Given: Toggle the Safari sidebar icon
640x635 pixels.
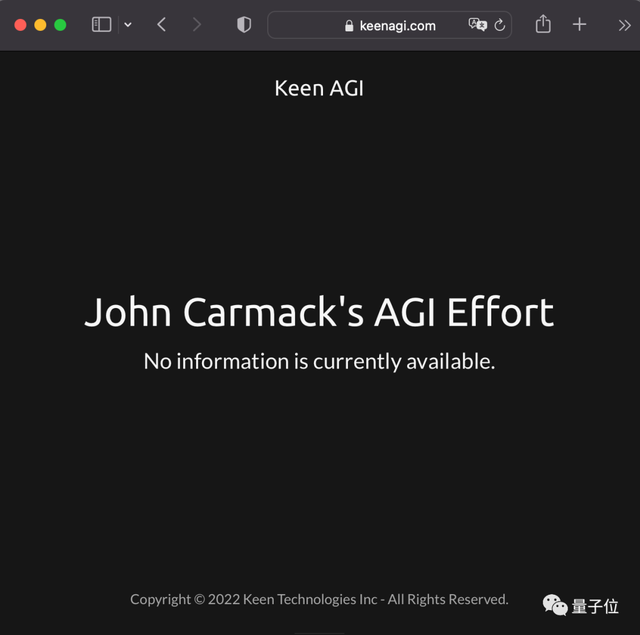Looking at the screenshot, I should click(x=101, y=25).
